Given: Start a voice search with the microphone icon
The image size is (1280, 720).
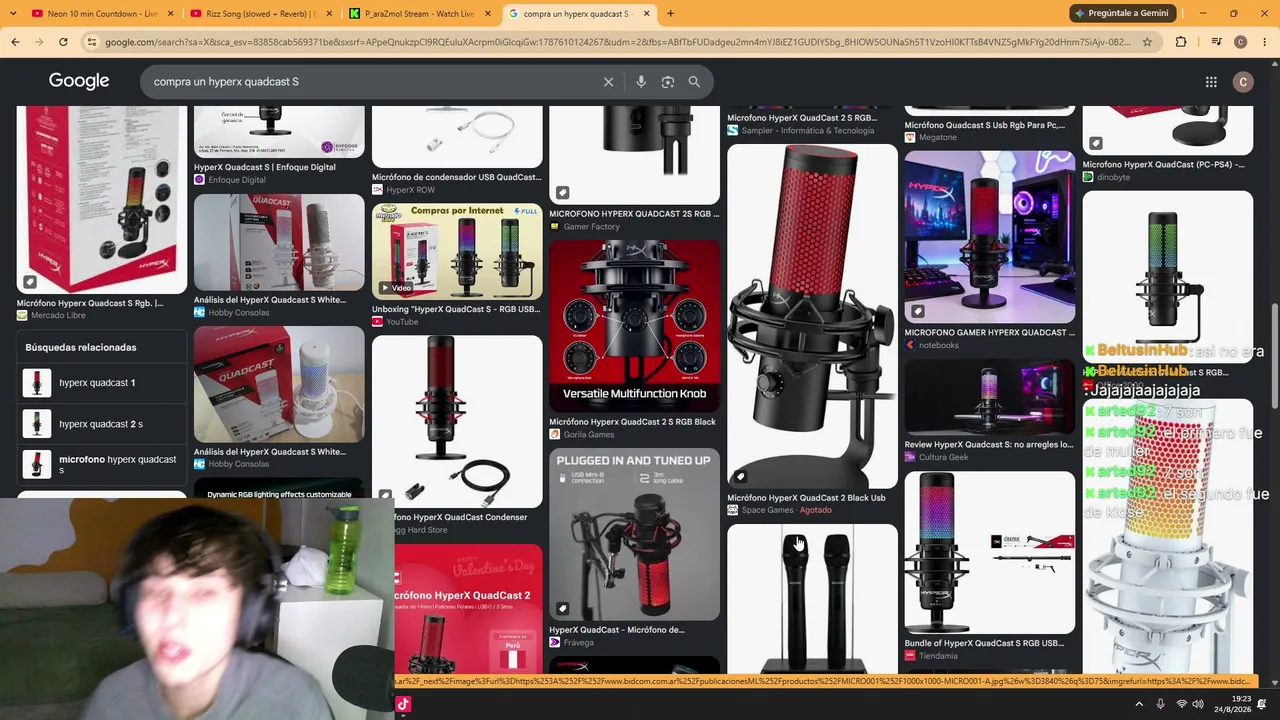Looking at the screenshot, I should click(x=641, y=82).
